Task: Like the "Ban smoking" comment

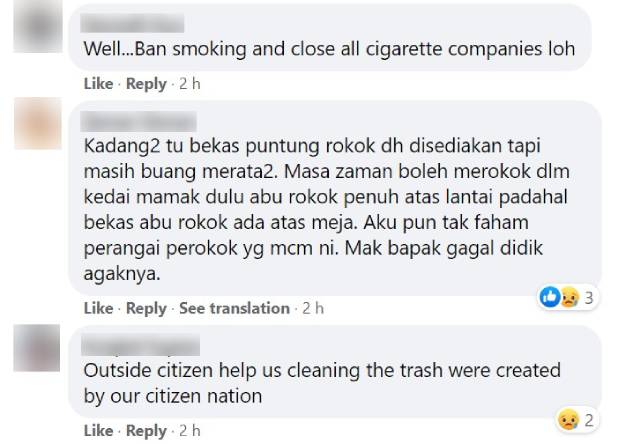Action: pos(98,84)
